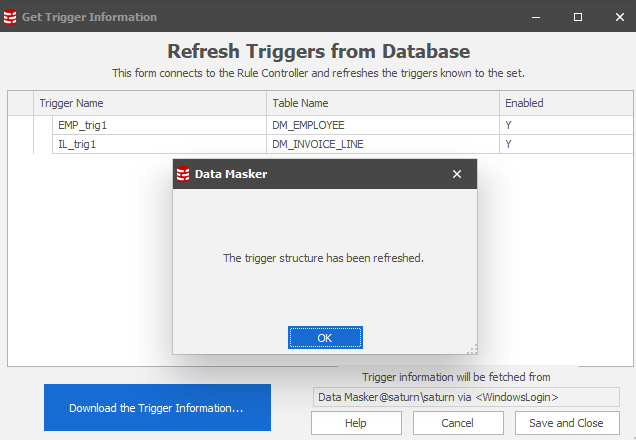
Task: Maximize the Get Trigger Information window
Action: (x=578, y=17)
